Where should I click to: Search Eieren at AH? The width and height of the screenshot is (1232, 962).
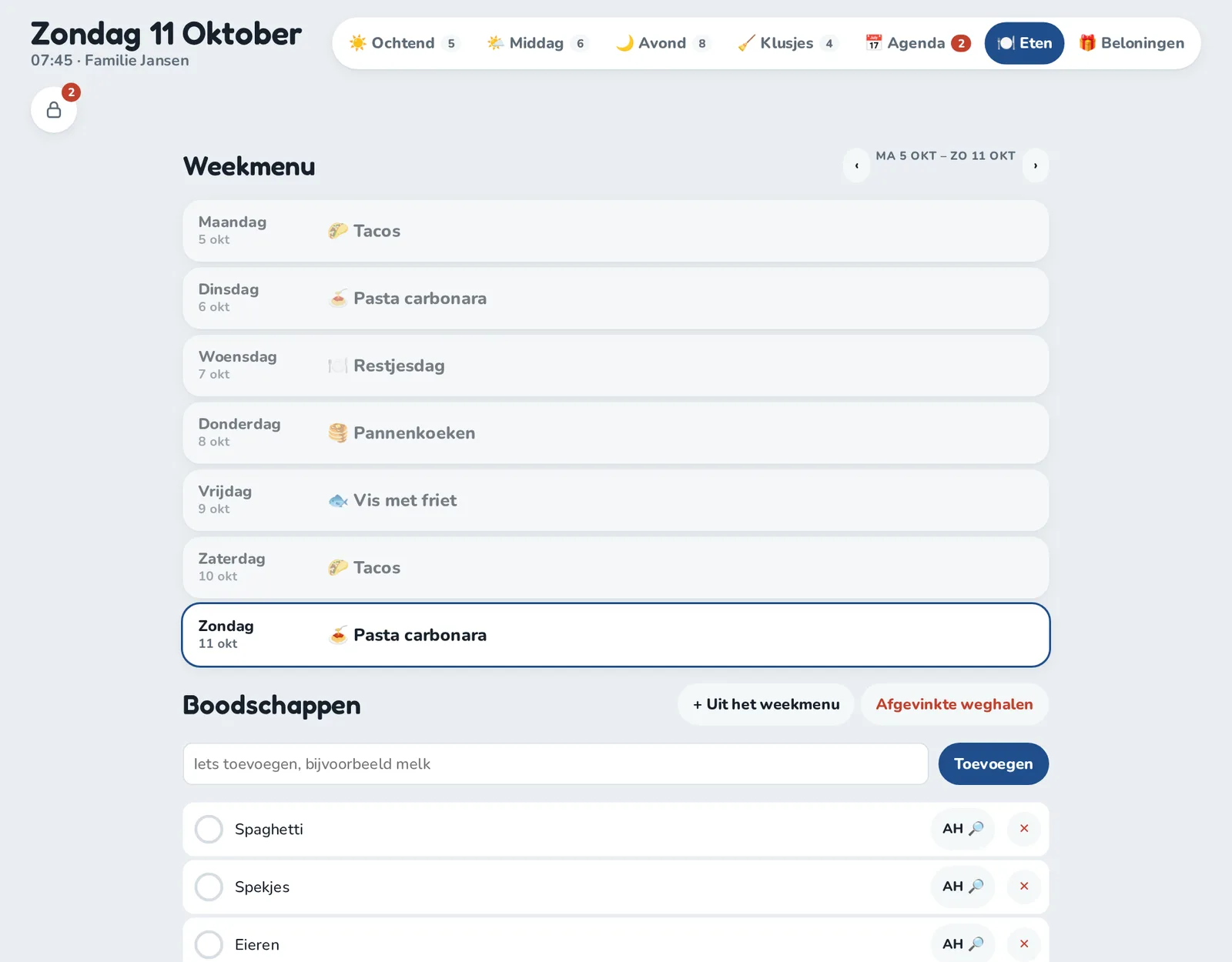tap(962, 944)
